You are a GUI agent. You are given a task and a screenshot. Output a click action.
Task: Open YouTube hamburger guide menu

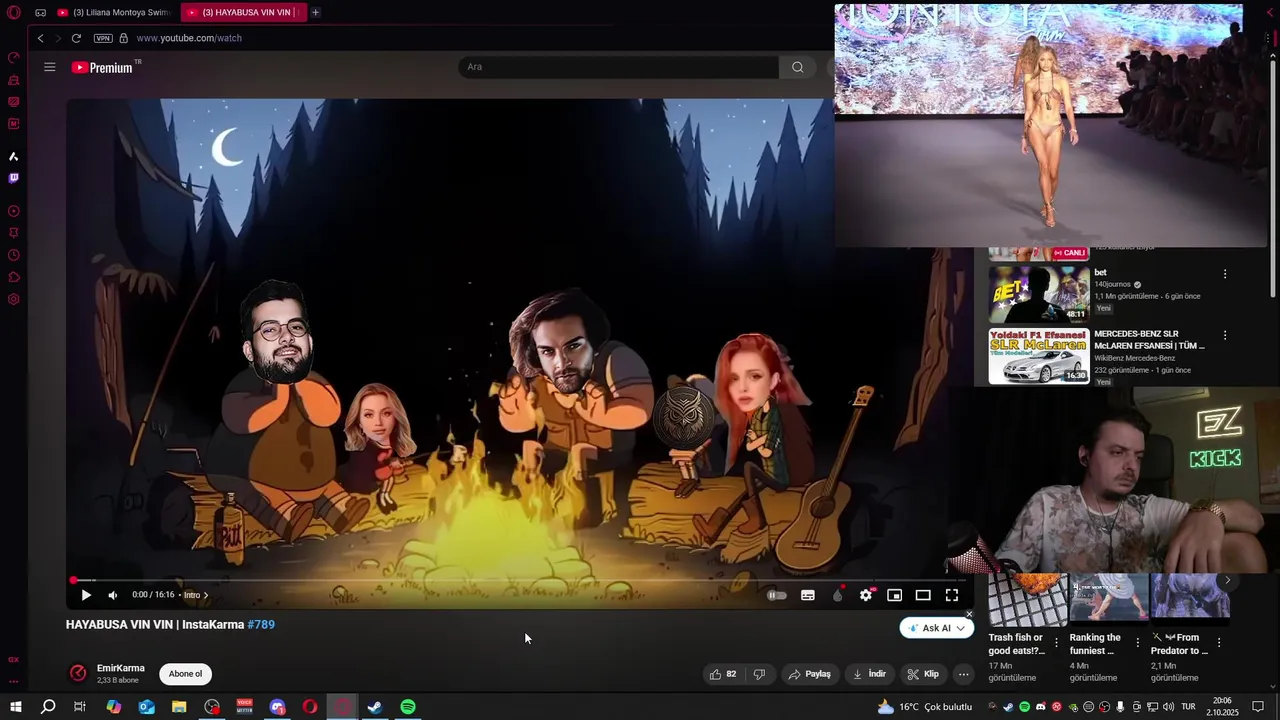50,67
